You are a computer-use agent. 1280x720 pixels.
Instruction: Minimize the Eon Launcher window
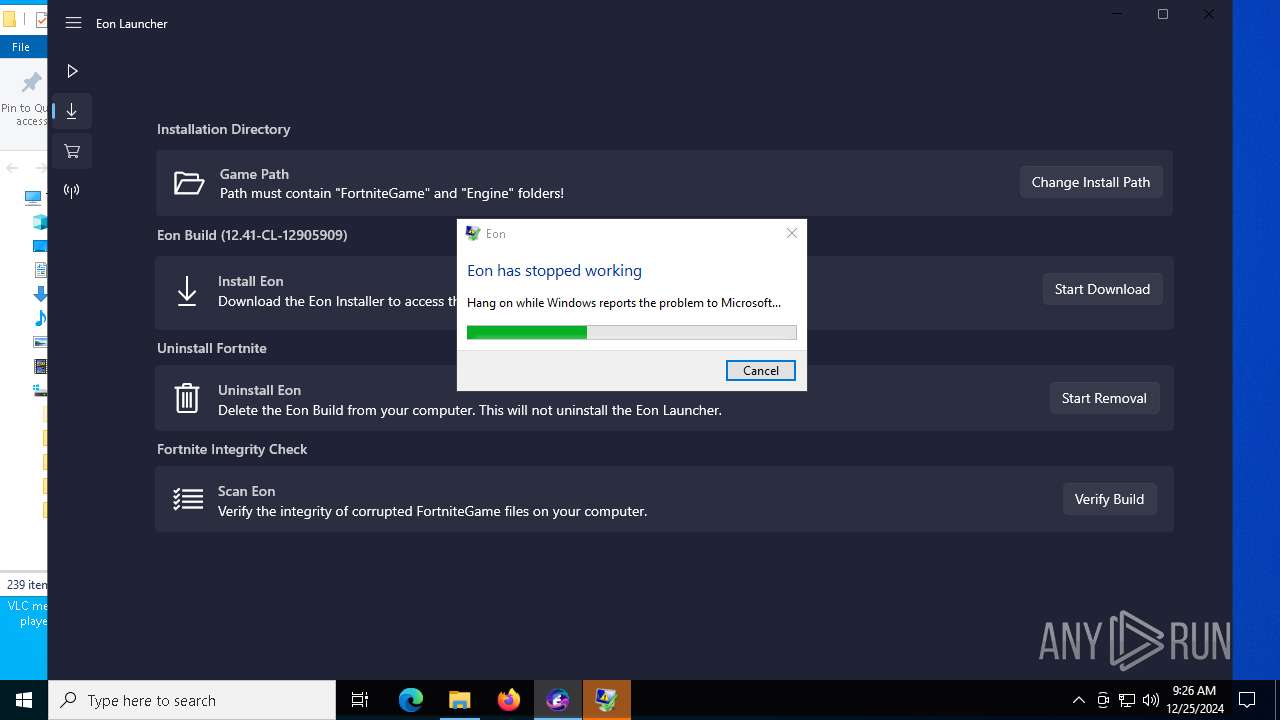(1117, 14)
